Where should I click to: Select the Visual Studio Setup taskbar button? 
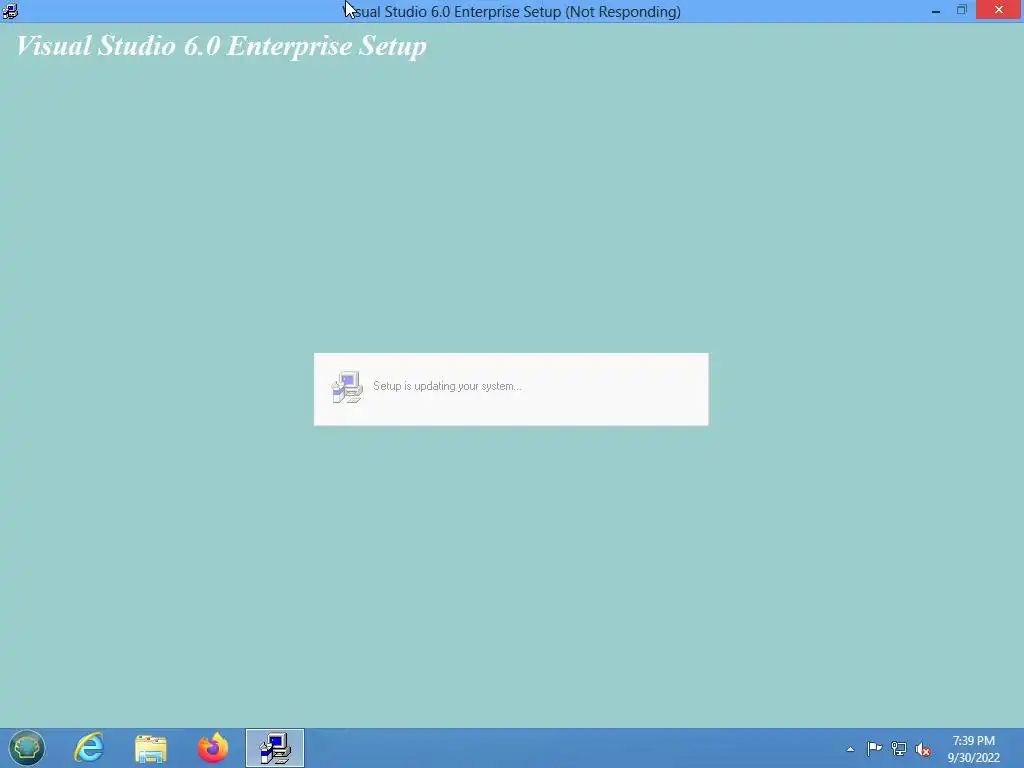coord(275,748)
